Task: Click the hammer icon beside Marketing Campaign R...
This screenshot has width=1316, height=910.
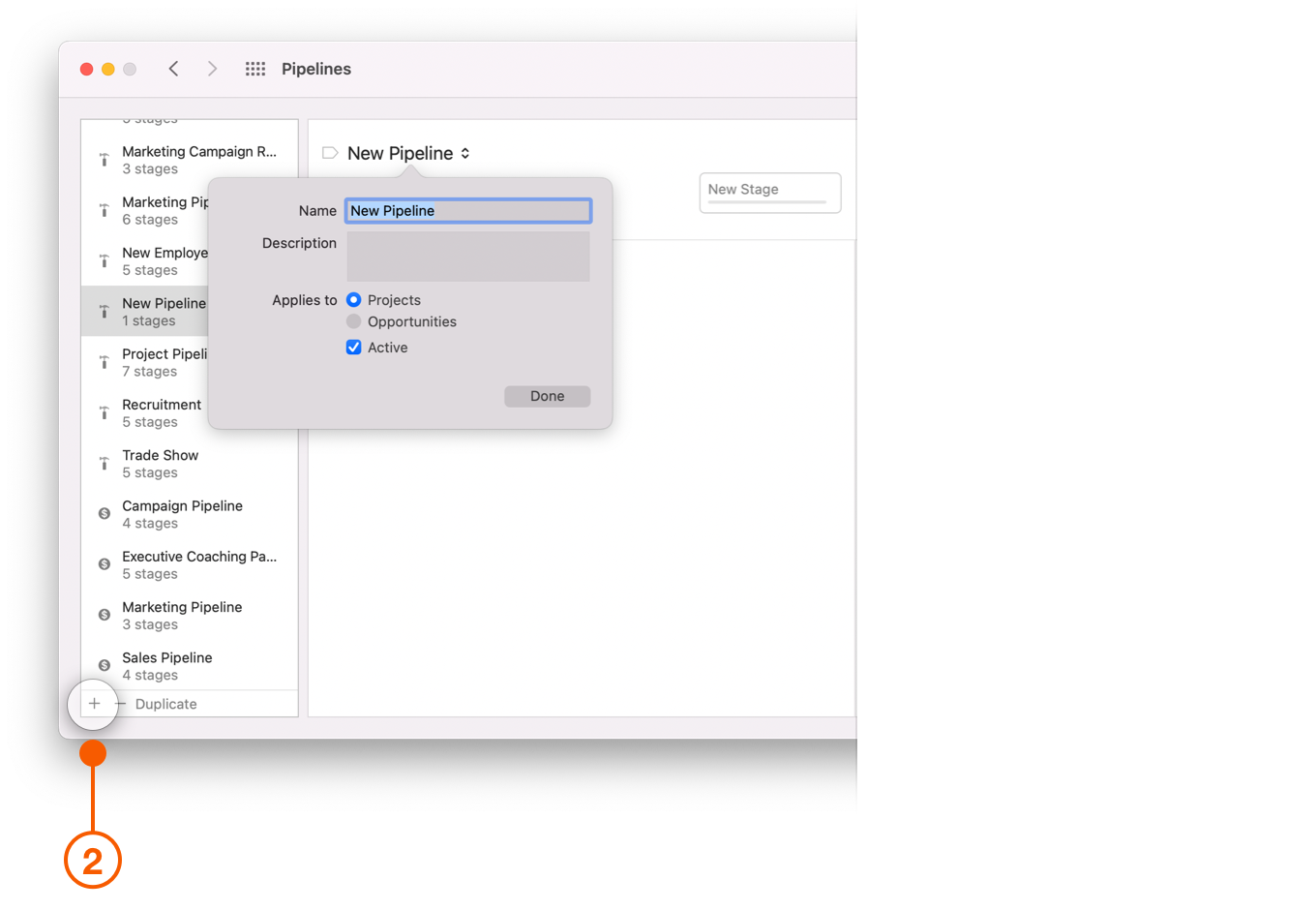Action: click(104, 159)
